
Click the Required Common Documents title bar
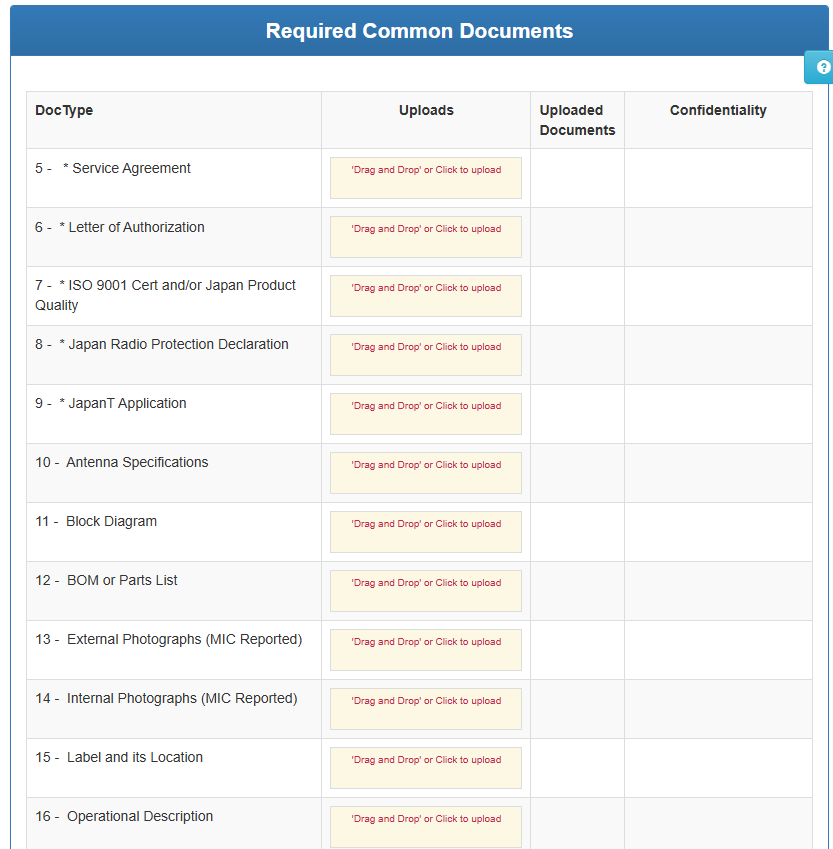tap(419, 31)
